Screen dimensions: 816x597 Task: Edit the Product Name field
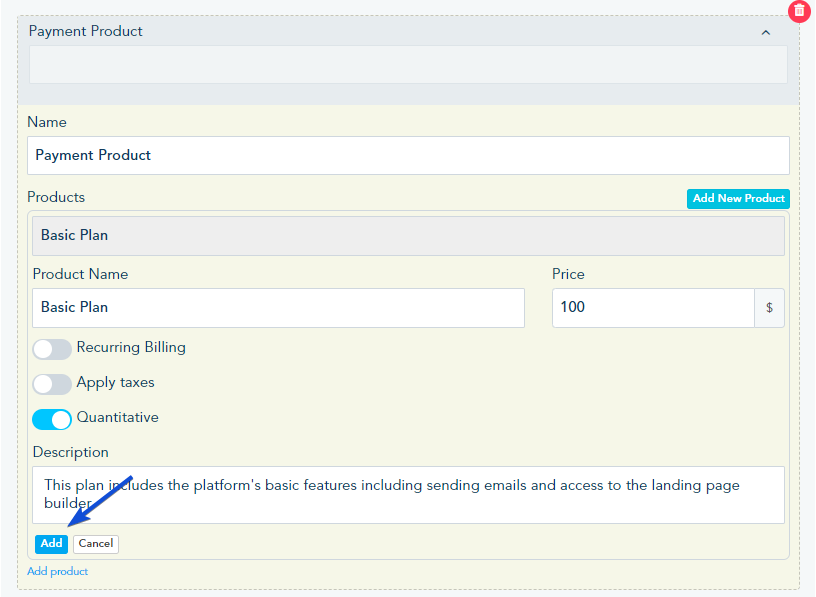tap(278, 308)
